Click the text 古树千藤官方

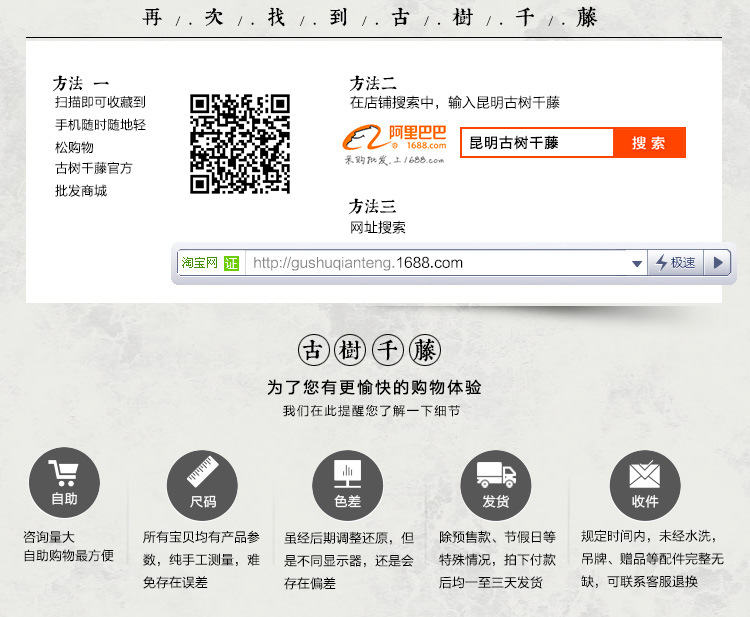[94, 168]
